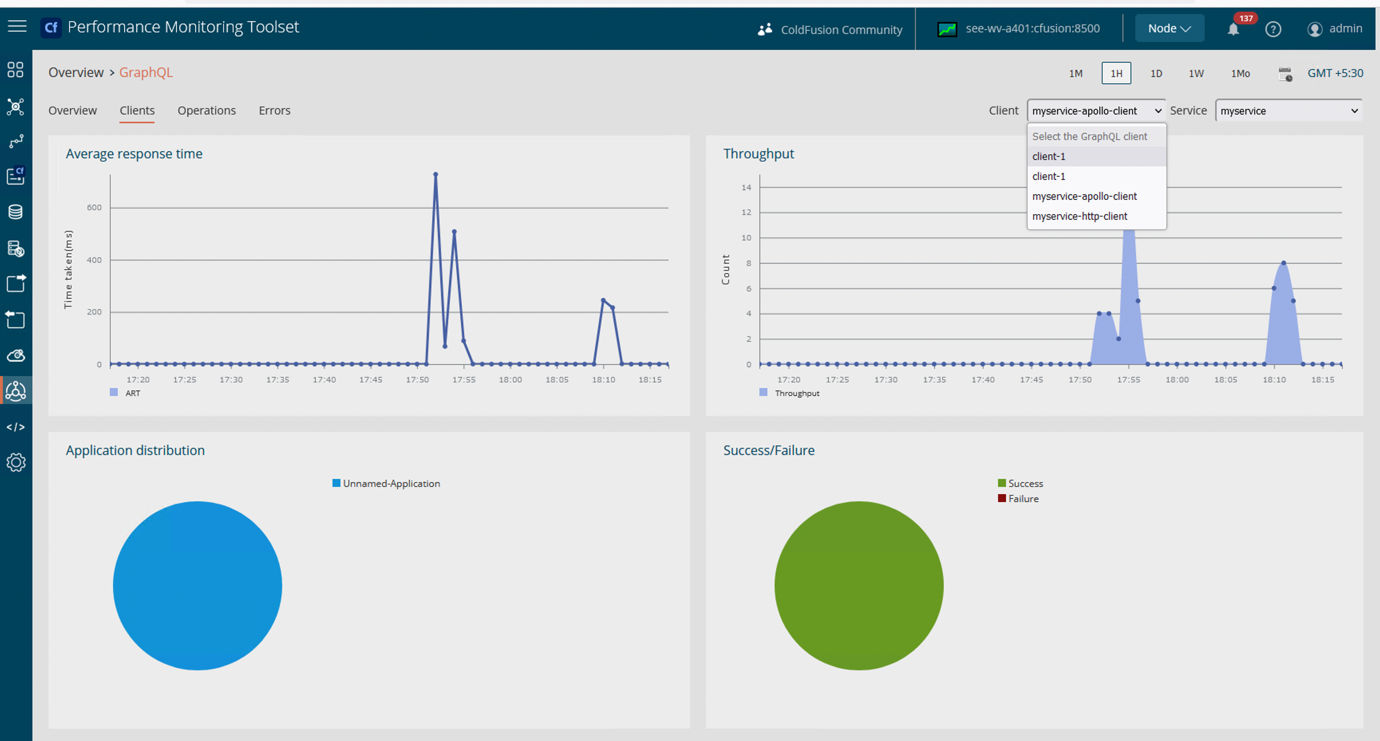Viewport: 1380px width, 741px height.
Task: Toggle the Failure legend entry
Action: click(x=1018, y=498)
